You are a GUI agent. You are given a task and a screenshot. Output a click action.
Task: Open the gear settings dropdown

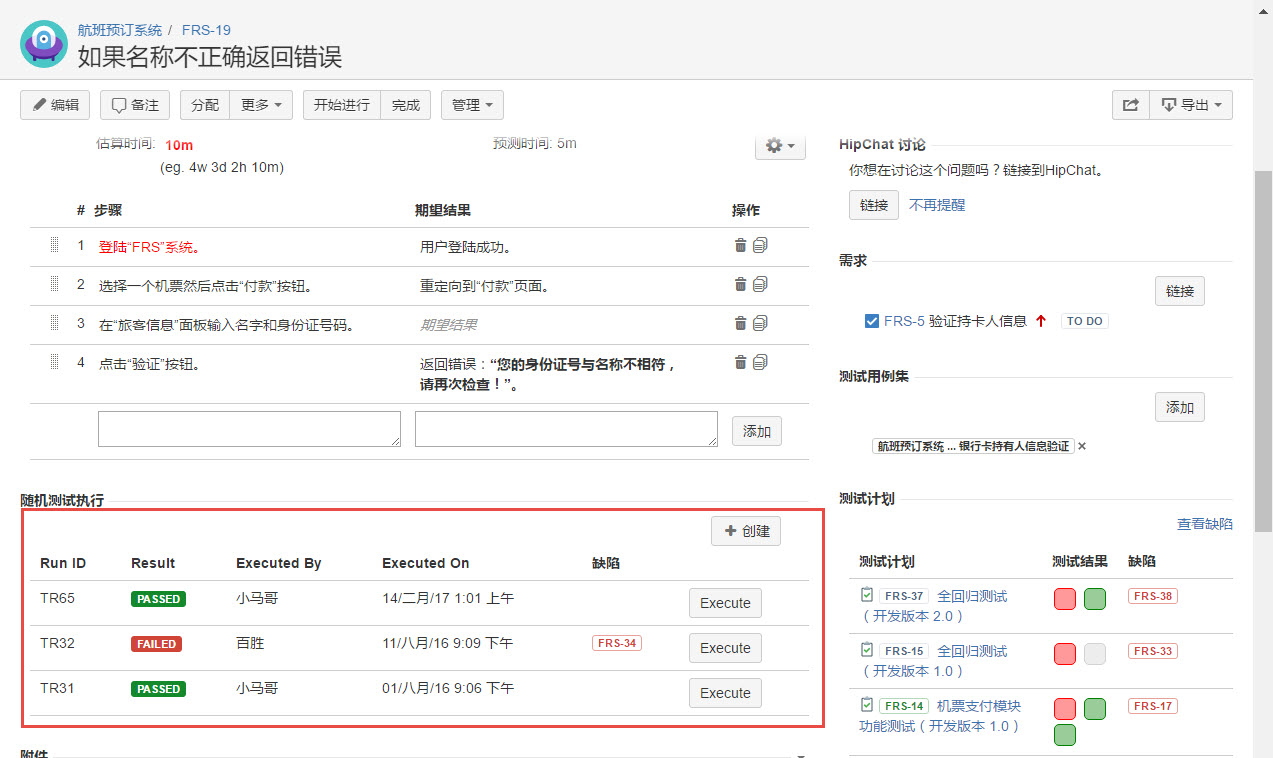pyautogui.click(x=780, y=145)
